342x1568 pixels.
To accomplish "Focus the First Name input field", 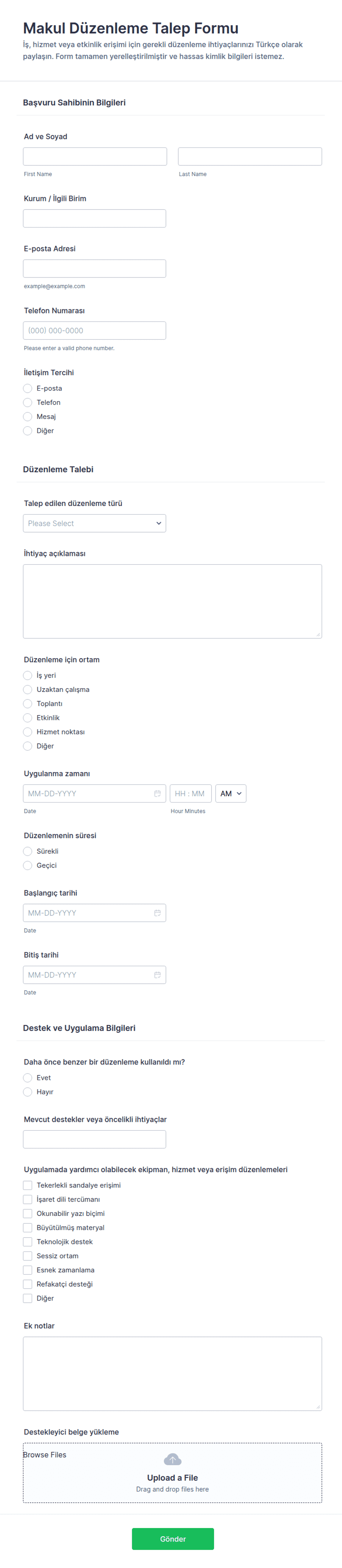I will pos(95,157).
